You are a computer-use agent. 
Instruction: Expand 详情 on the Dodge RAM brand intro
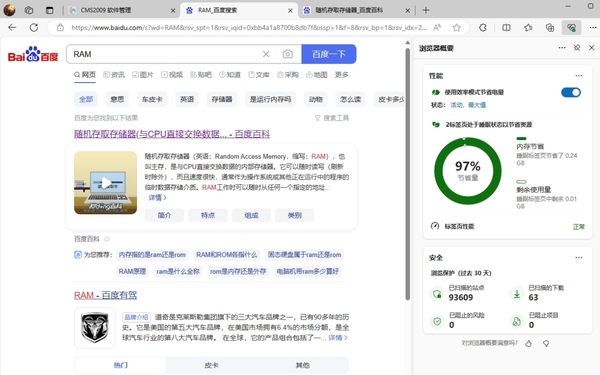(338, 338)
